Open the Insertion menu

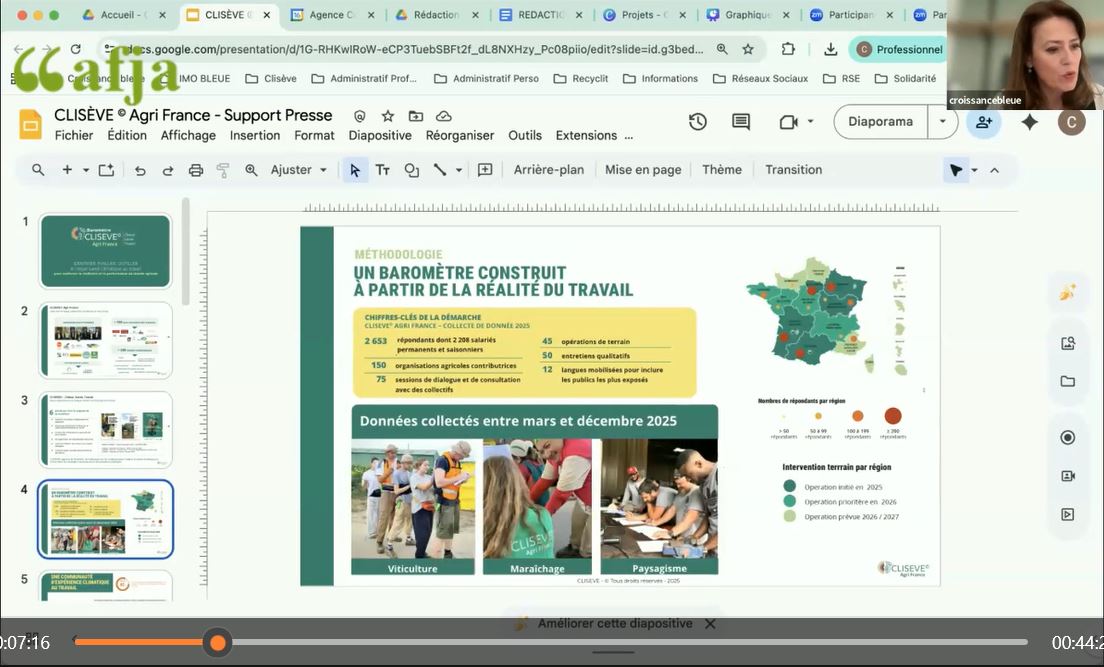(255, 135)
